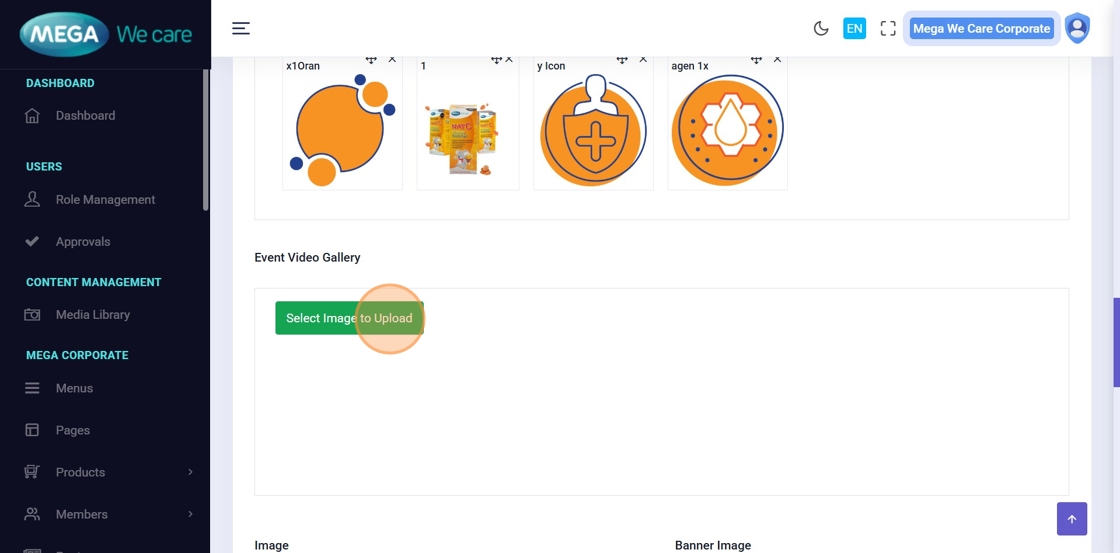Toggle the sidebar hamburger menu
Viewport: 1120px width, 553px height.
click(x=241, y=28)
